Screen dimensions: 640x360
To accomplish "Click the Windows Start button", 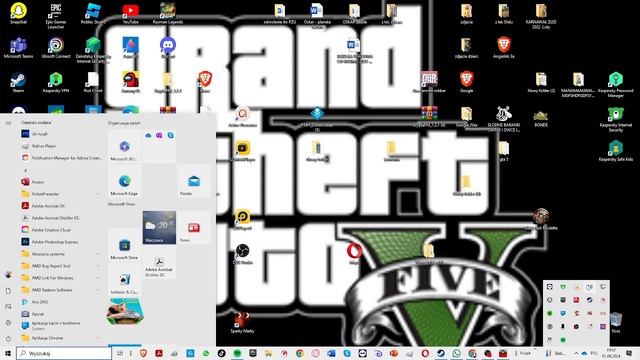I will [x=8, y=353].
